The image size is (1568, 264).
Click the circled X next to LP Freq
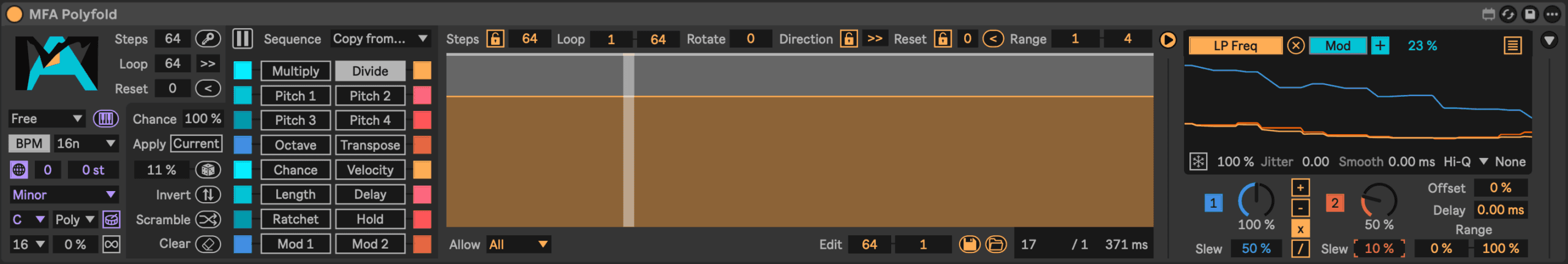[1295, 46]
